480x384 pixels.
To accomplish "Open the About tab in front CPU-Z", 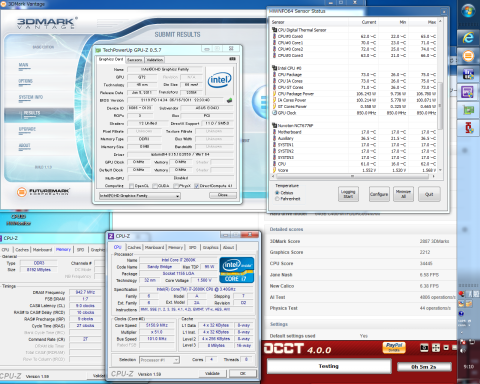I will point(228,248).
